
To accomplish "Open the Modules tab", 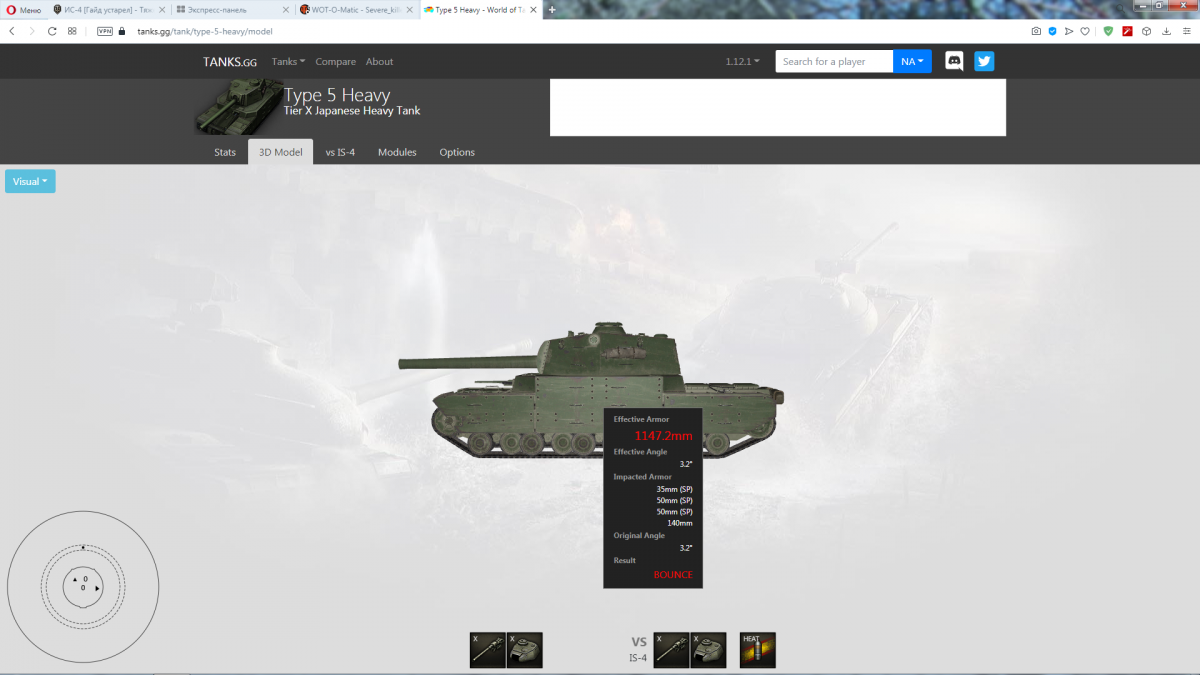I will tap(397, 152).
